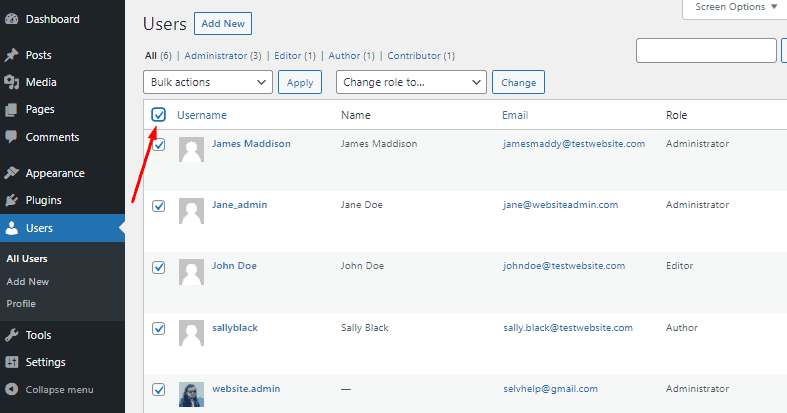This screenshot has height=413, width=787.
Task: Click sallyblack's avatar placeholder
Action: pos(191,333)
